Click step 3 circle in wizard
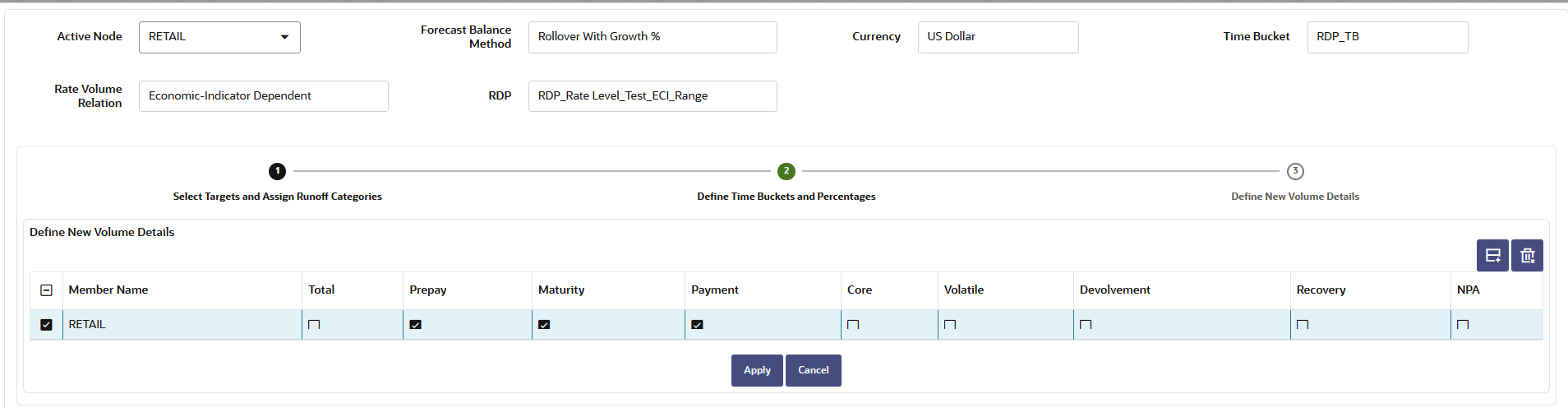 (1295, 171)
